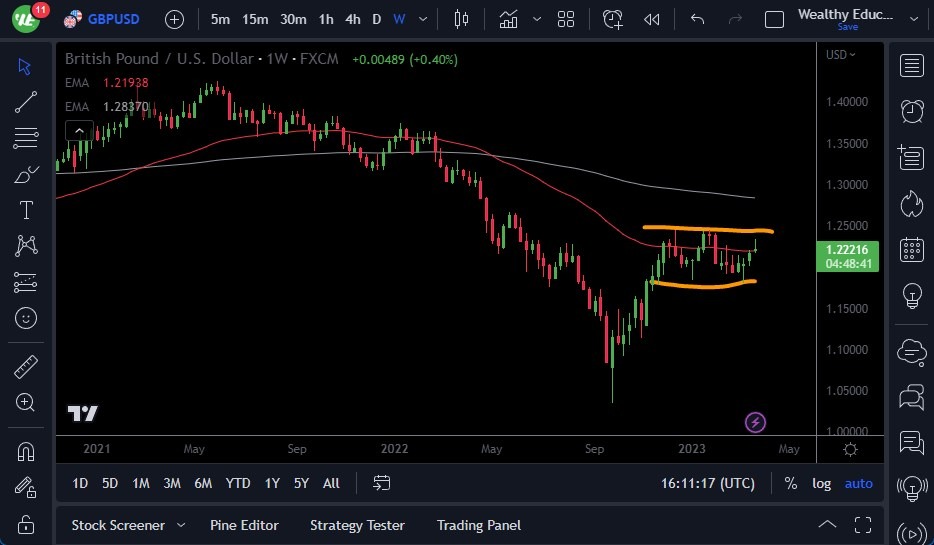Viewport: 934px width, 545px height.
Task: Expand the Stock Screener dropdown arrow
Action: (181, 525)
